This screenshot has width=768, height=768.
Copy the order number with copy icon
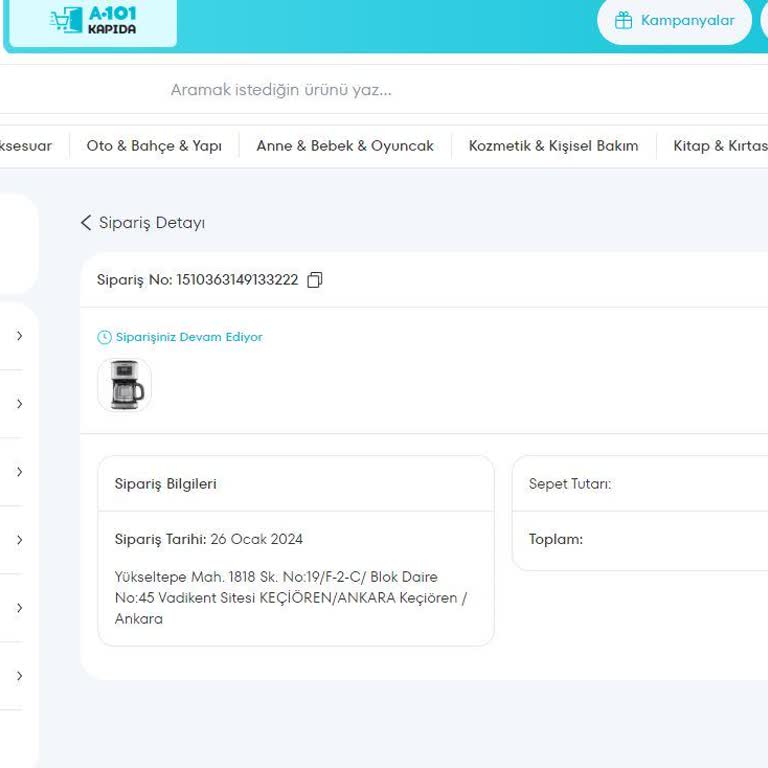pyautogui.click(x=315, y=280)
